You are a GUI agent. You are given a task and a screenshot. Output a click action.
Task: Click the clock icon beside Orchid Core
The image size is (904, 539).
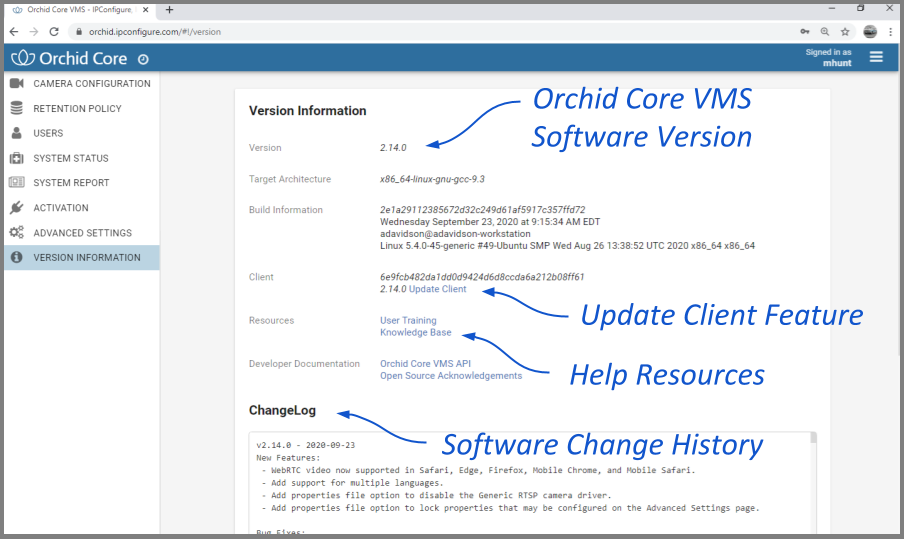[x=144, y=59]
